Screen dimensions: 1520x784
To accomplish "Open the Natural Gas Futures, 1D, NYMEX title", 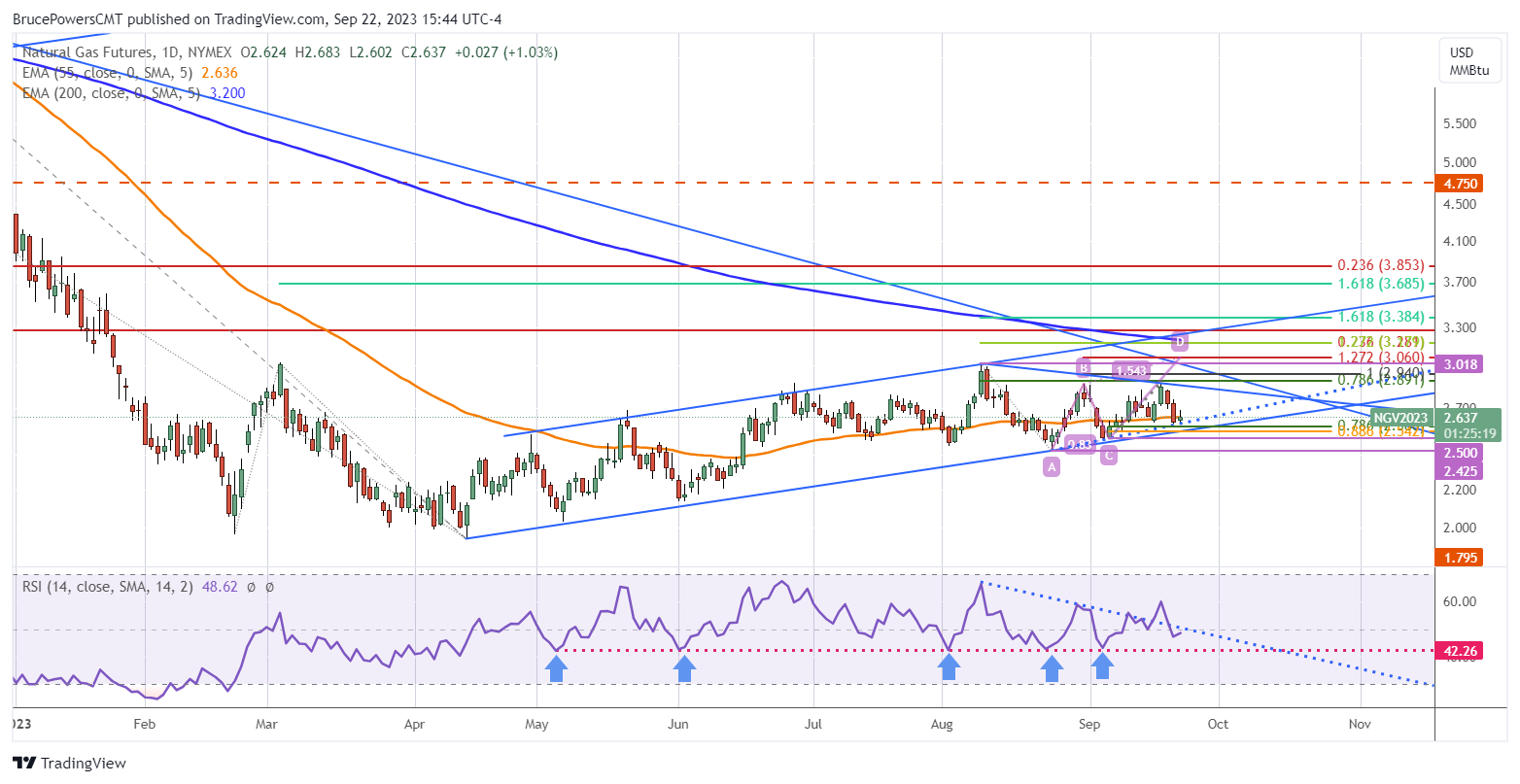I will click(127, 52).
